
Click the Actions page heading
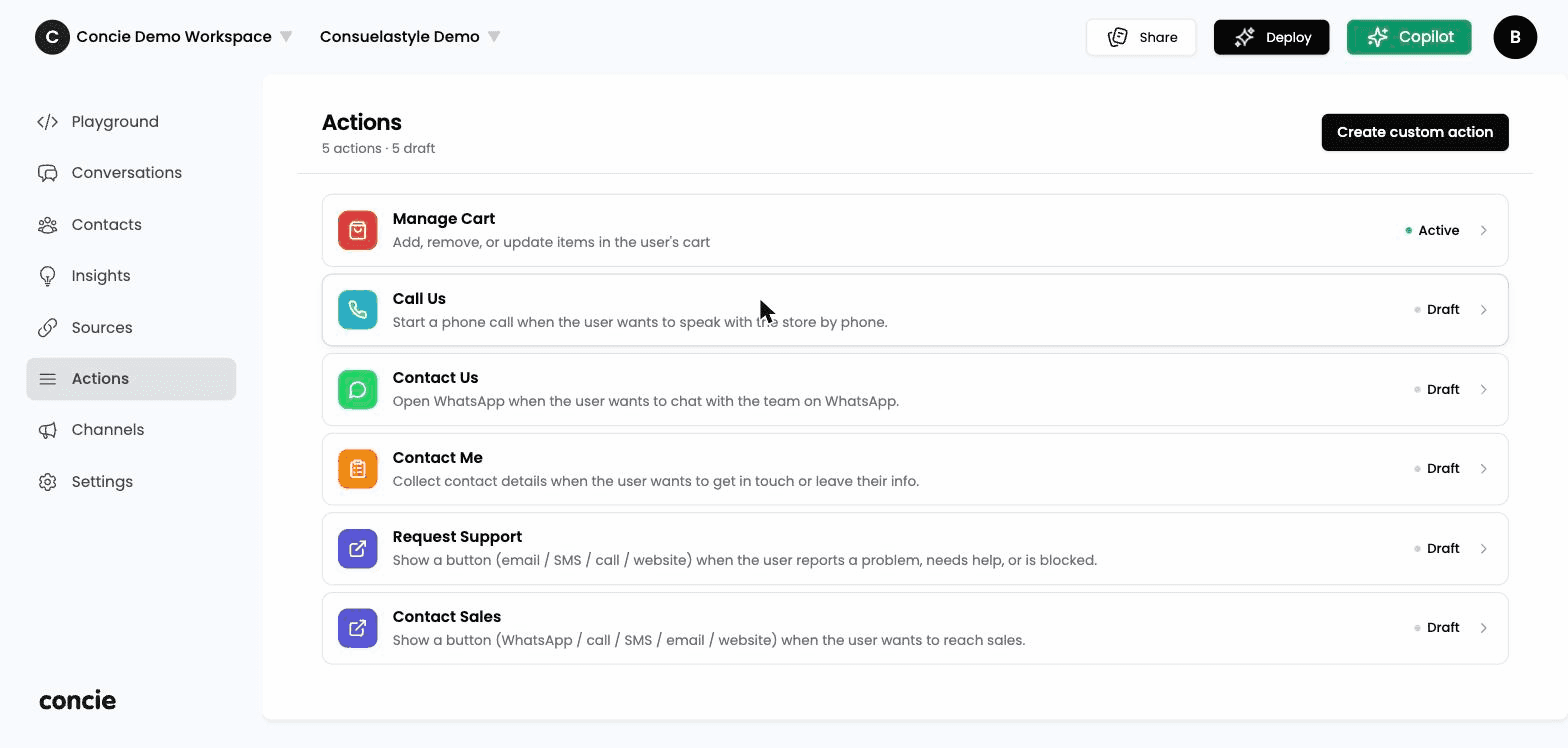coord(362,122)
